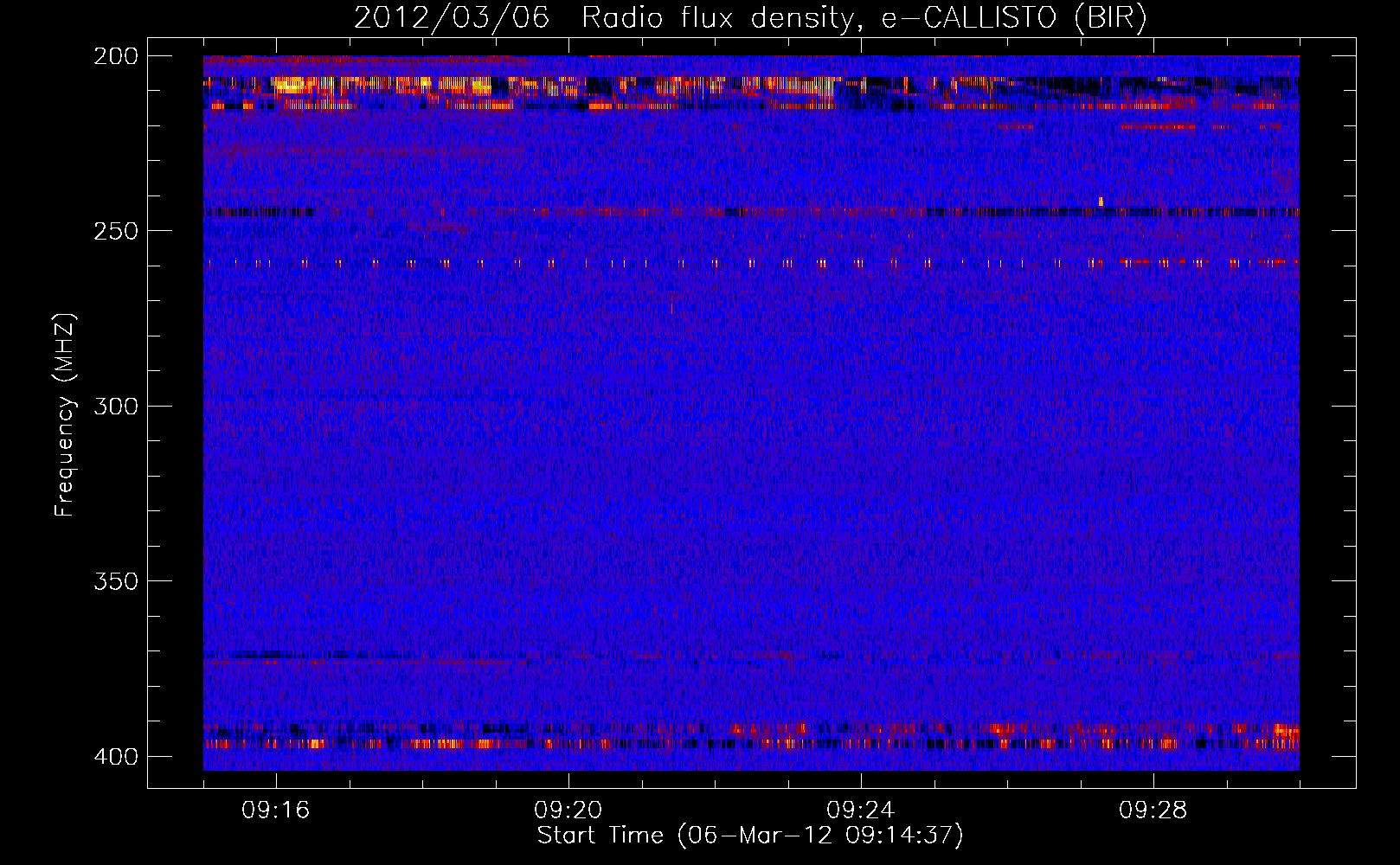Click the plot title 'Radio flux density, e-CALLISTO (BIR)'
The height and width of the screenshot is (865, 1400).
tap(864, 18)
